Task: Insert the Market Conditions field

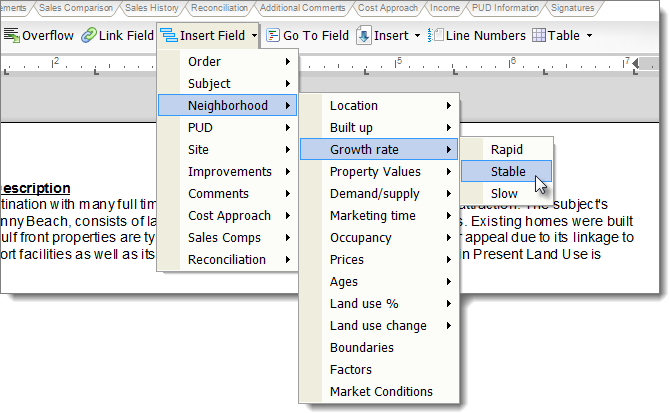Action: (381, 392)
